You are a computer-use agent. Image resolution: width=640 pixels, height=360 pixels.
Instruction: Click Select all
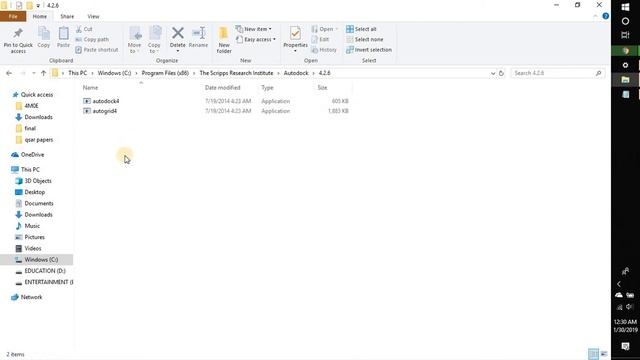click(361, 29)
